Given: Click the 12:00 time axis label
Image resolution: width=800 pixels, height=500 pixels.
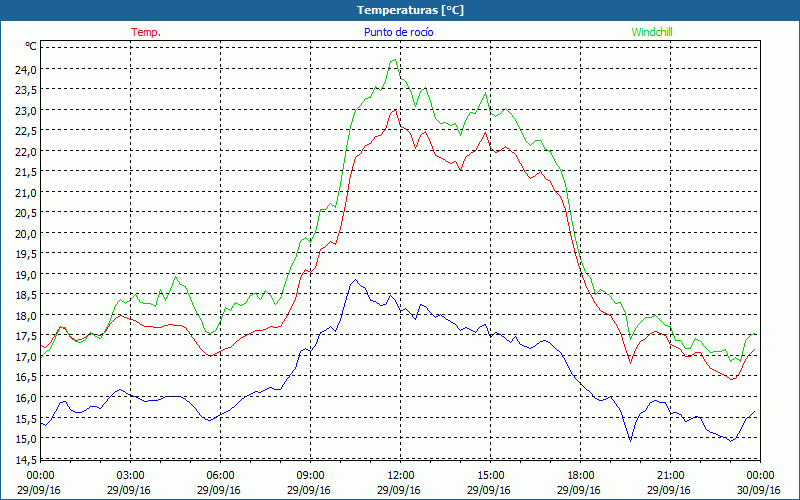Looking at the screenshot, I should 401,476.
